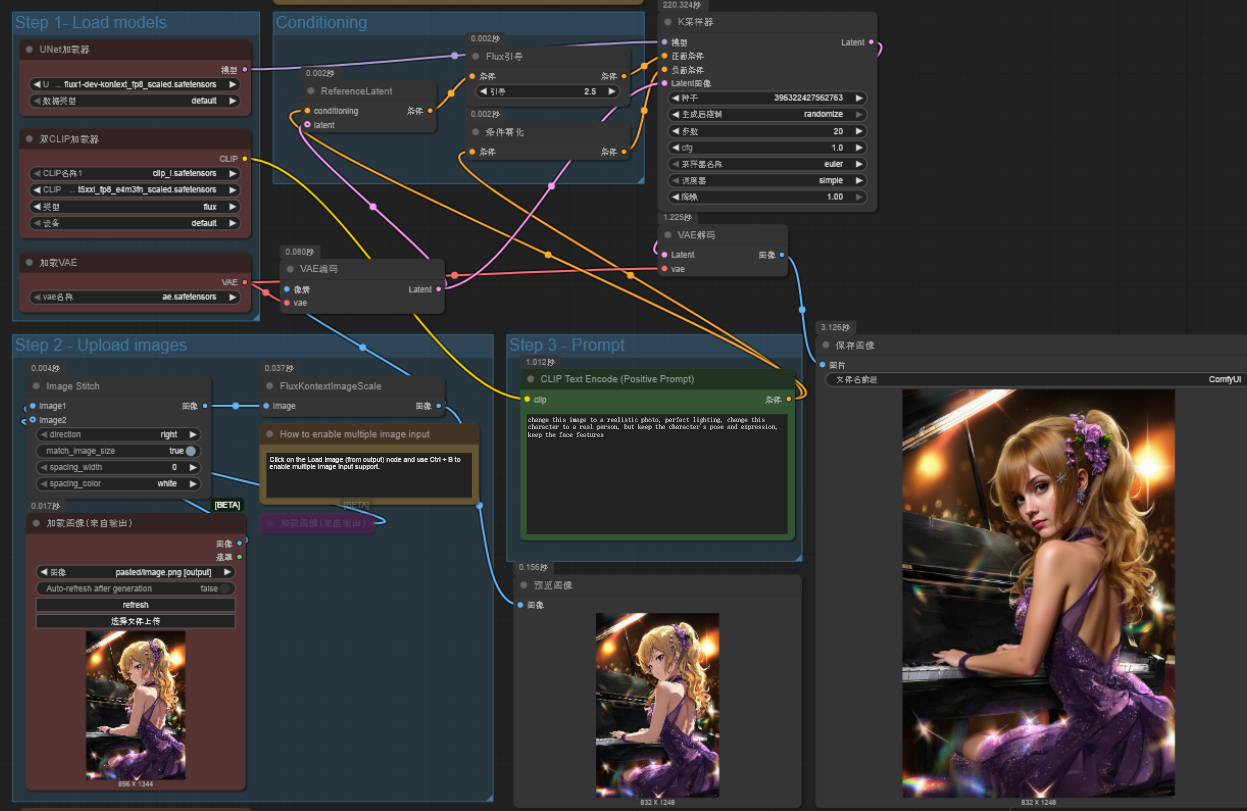Select the 'Step 3 - Prompt' group title

[x=567, y=345]
